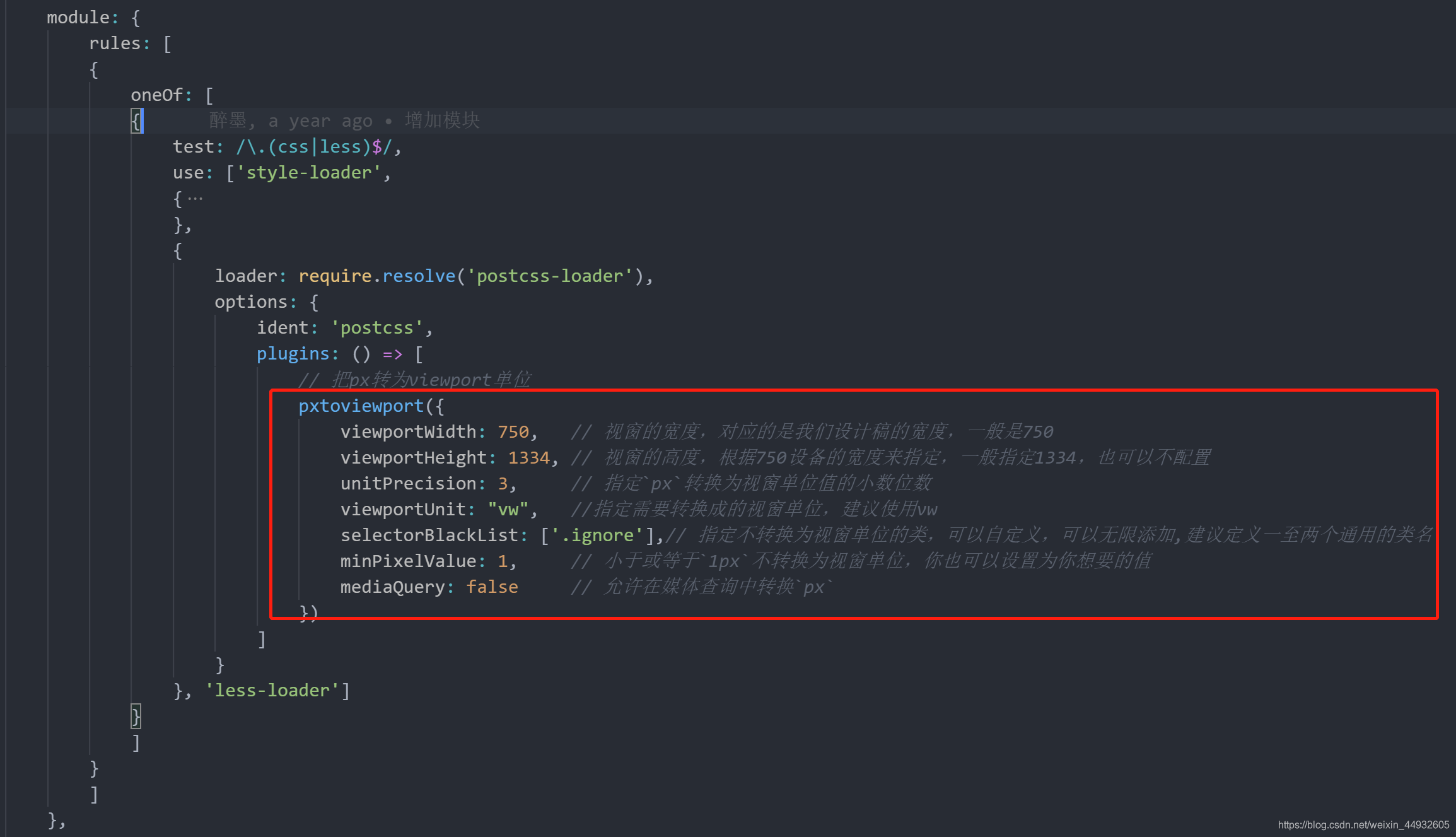Click the 'require' function name
Image resolution: width=1456 pixels, height=837 pixels.
pyautogui.click(x=335, y=276)
